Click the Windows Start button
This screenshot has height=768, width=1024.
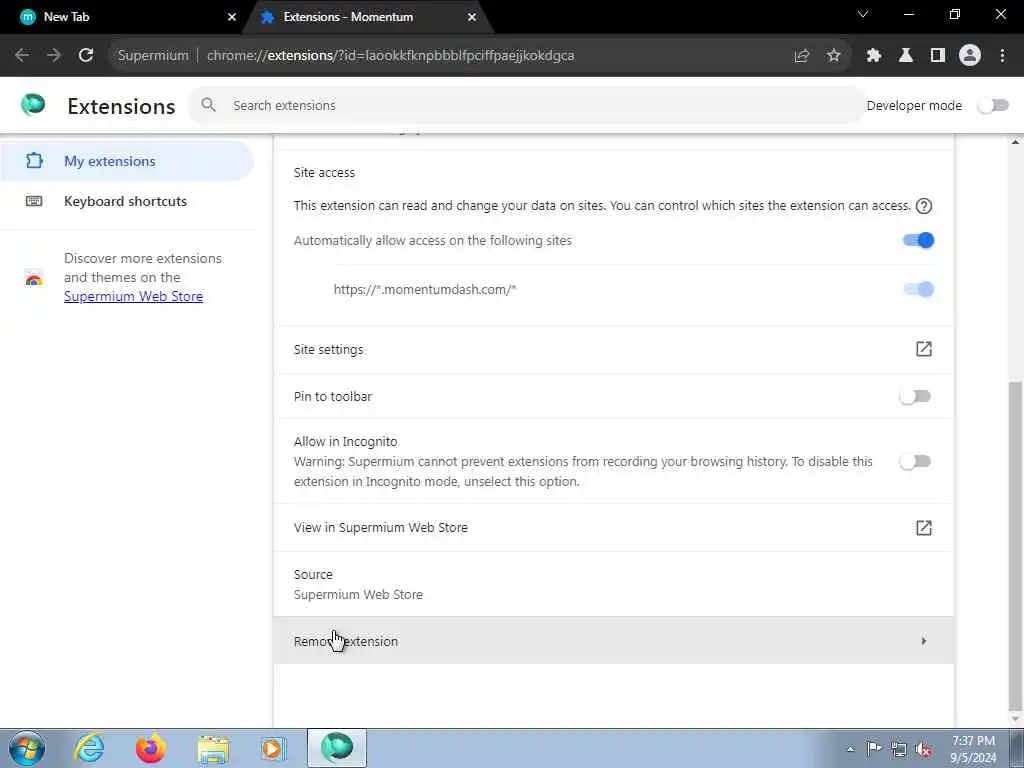pyautogui.click(x=27, y=748)
